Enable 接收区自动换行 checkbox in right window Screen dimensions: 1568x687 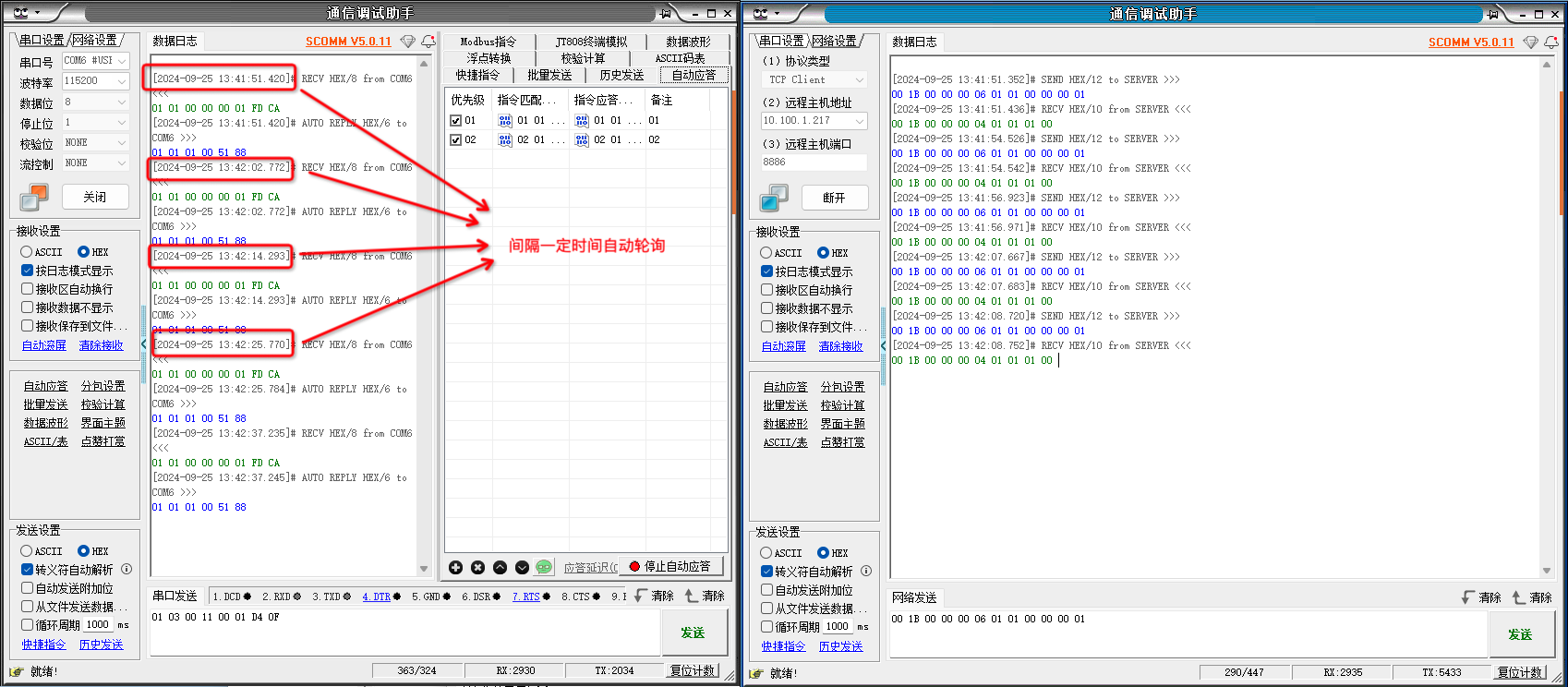[766, 290]
